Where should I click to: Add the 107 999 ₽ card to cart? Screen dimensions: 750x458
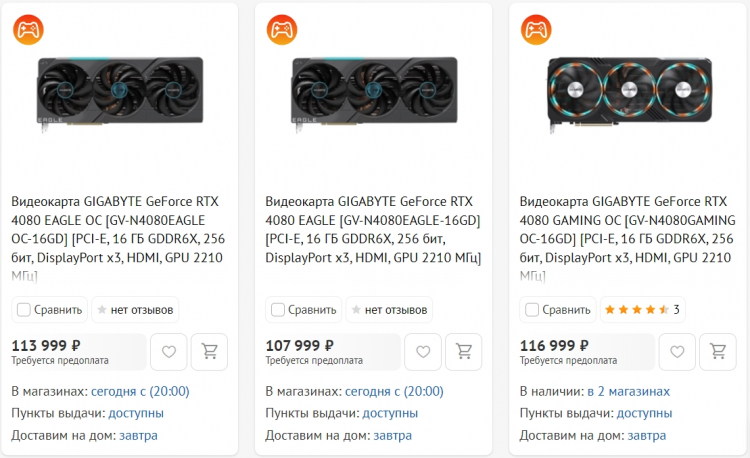pos(463,352)
